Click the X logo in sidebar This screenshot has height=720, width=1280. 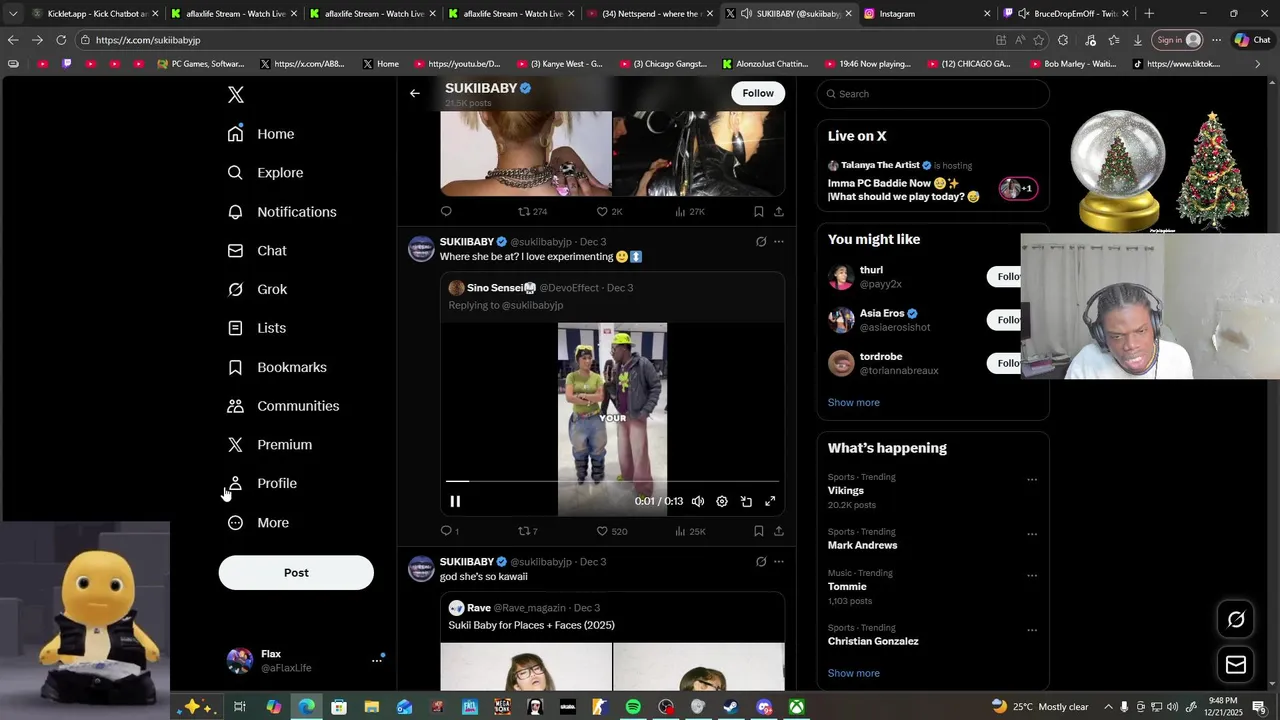[x=236, y=95]
